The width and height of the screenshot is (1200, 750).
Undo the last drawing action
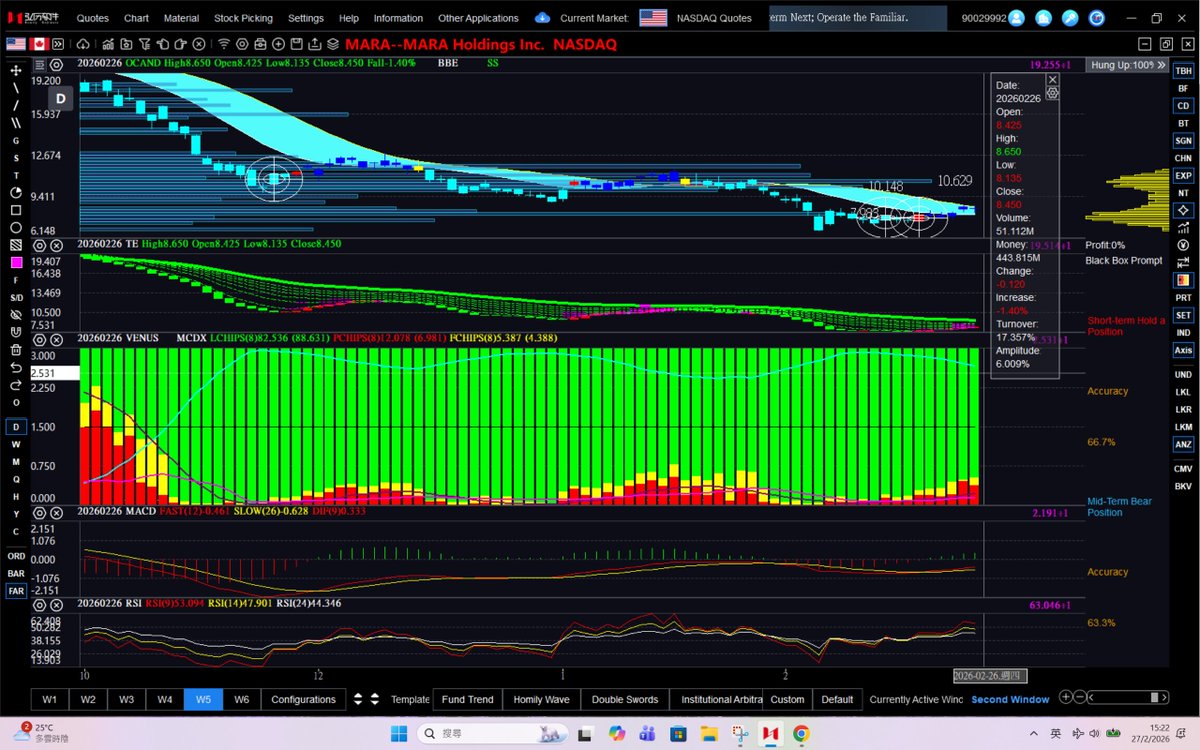(x=16, y=368)
